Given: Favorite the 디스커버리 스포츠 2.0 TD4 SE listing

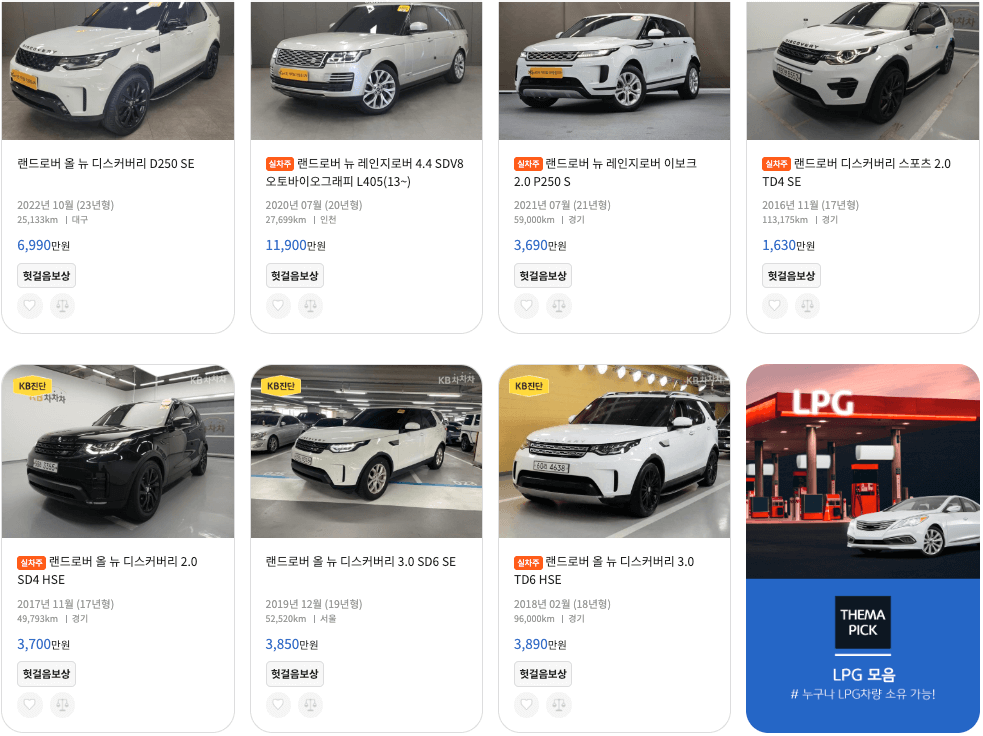Looking at the screenshot, I should [774, 306].
